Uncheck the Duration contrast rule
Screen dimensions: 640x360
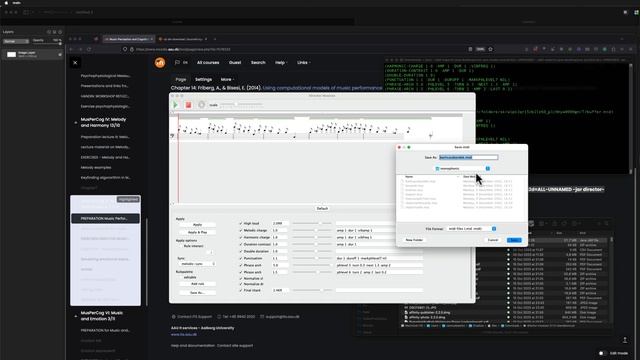240,244
